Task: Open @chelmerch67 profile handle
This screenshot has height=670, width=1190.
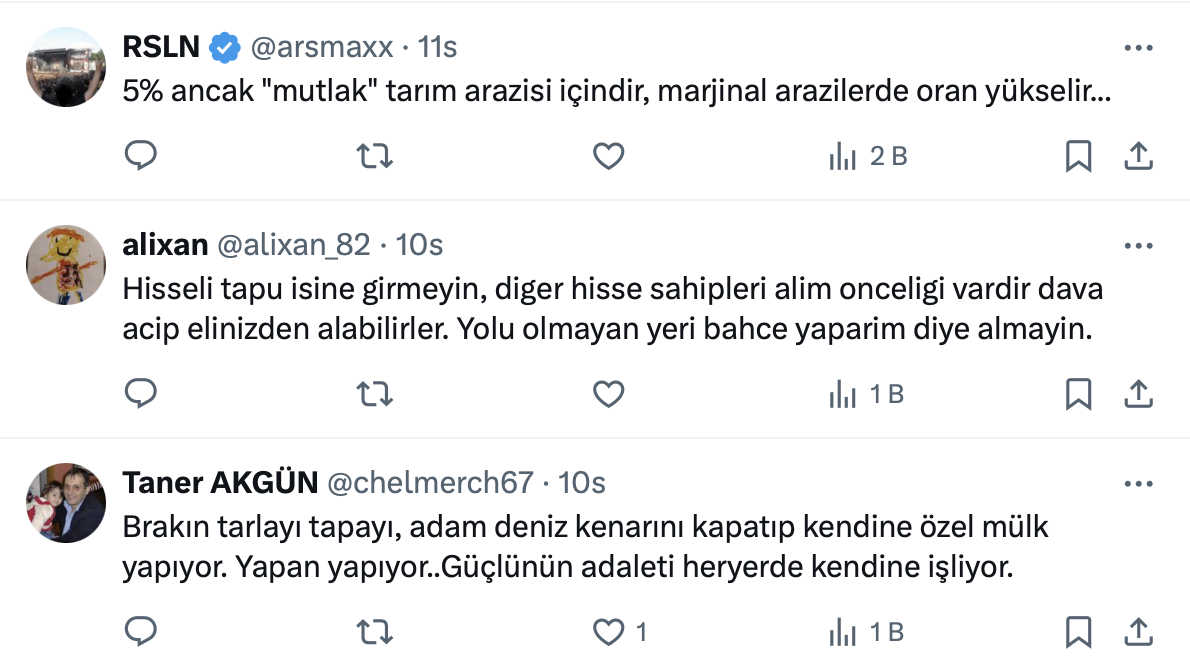Action: [x=430, y=483]
